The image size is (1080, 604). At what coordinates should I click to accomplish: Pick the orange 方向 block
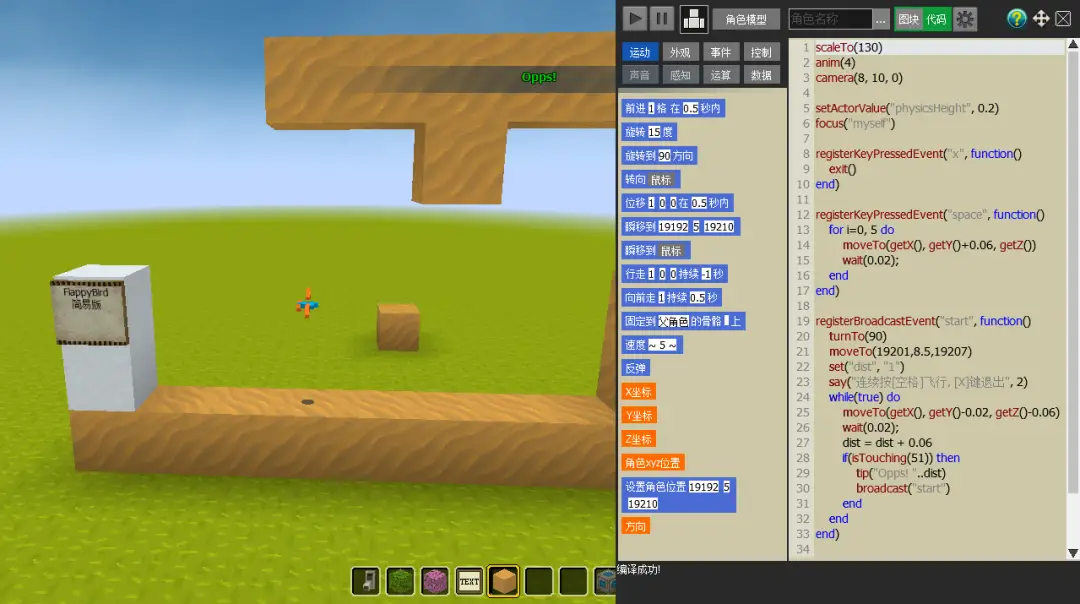pos(635,527)
